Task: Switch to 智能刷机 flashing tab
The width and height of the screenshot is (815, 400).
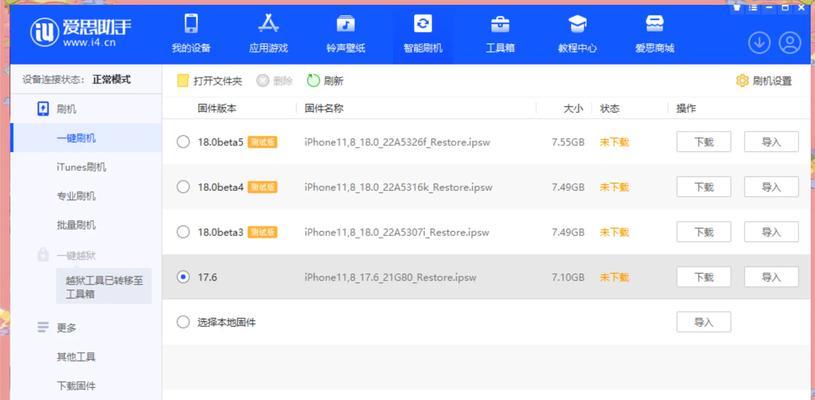Action: point(423,34)
